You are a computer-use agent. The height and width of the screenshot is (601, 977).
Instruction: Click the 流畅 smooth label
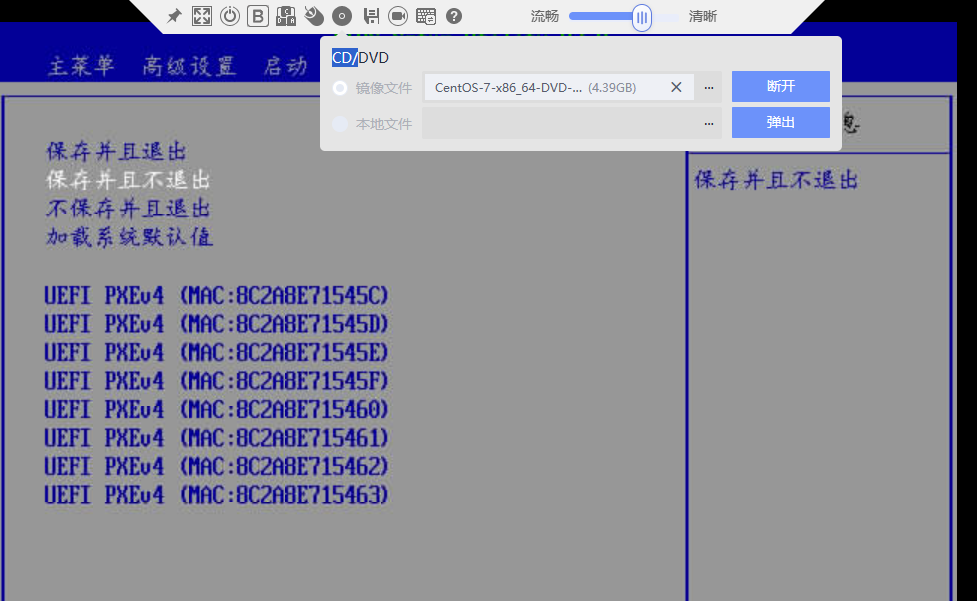[x=545, y=16]
